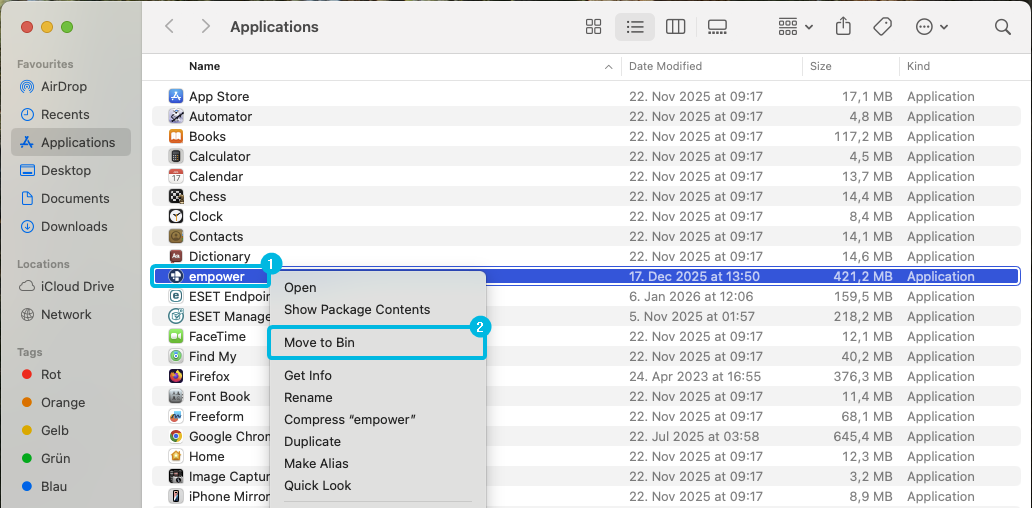Select Applications in the sidebar
Viewport: 1032px width, 508px height.
(71, 142)
